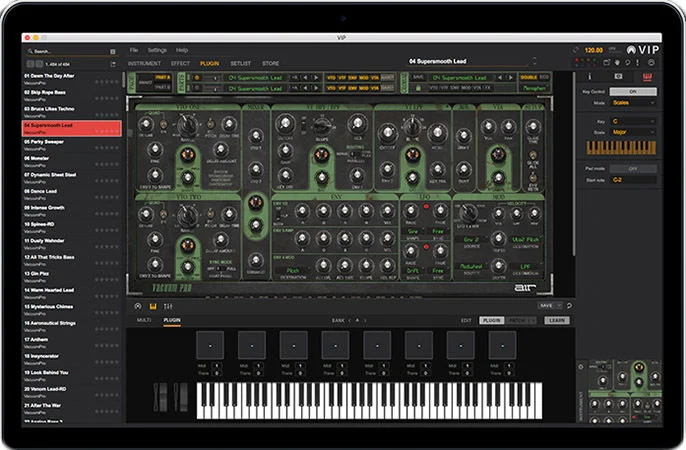Click the exclamation panic icon
The width and height of the screenshot is (686, 450).
tap(637, 63)
